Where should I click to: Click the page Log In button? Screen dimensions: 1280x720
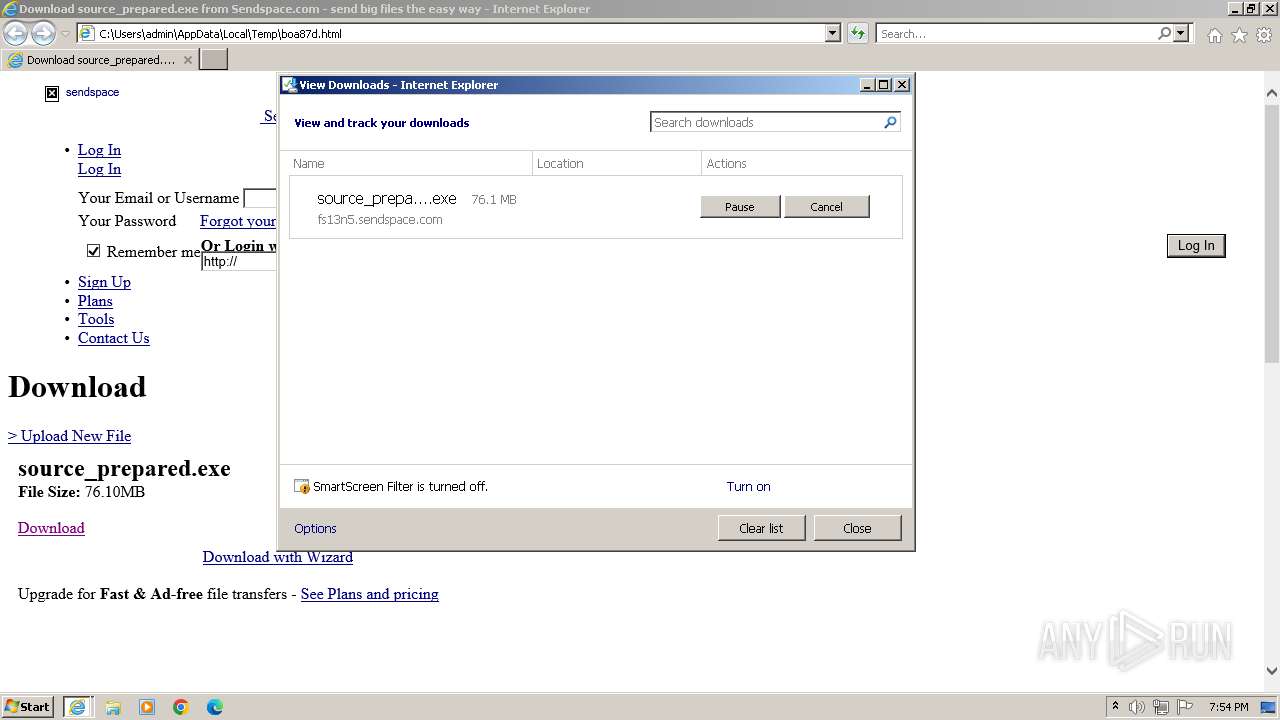1196,246
